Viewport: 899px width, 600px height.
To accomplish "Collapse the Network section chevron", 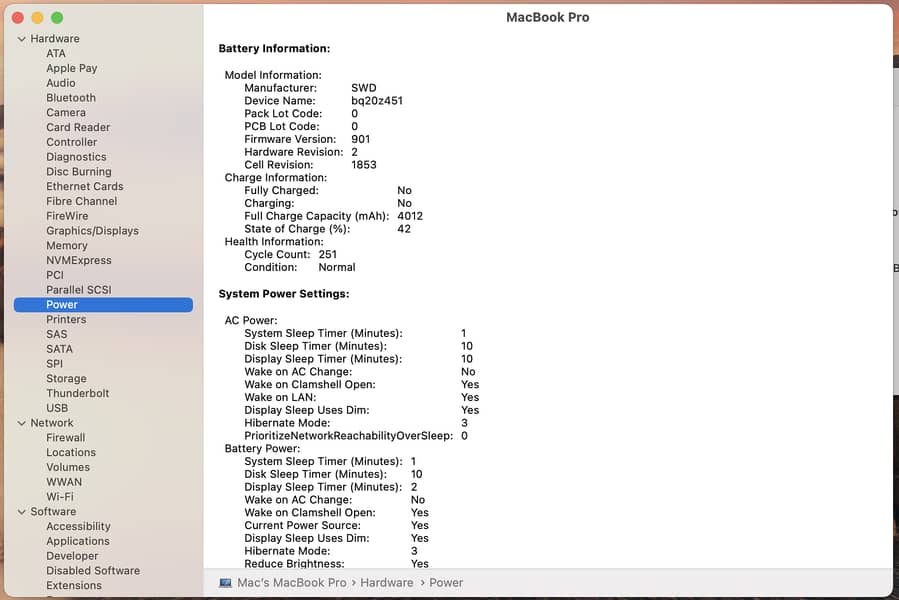I will [x=22, y=423].
